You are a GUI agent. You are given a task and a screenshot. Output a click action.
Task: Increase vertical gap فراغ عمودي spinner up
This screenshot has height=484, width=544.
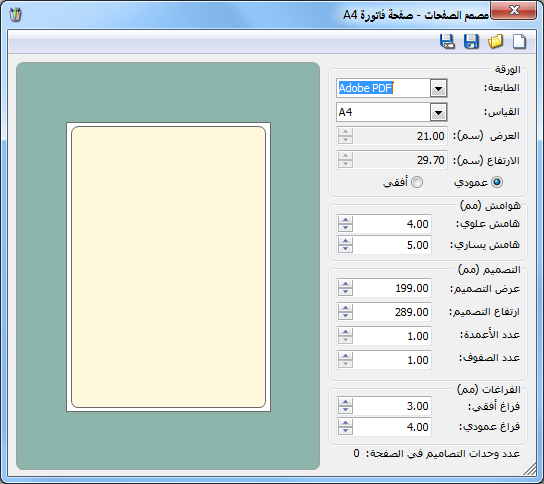point(345,423)
